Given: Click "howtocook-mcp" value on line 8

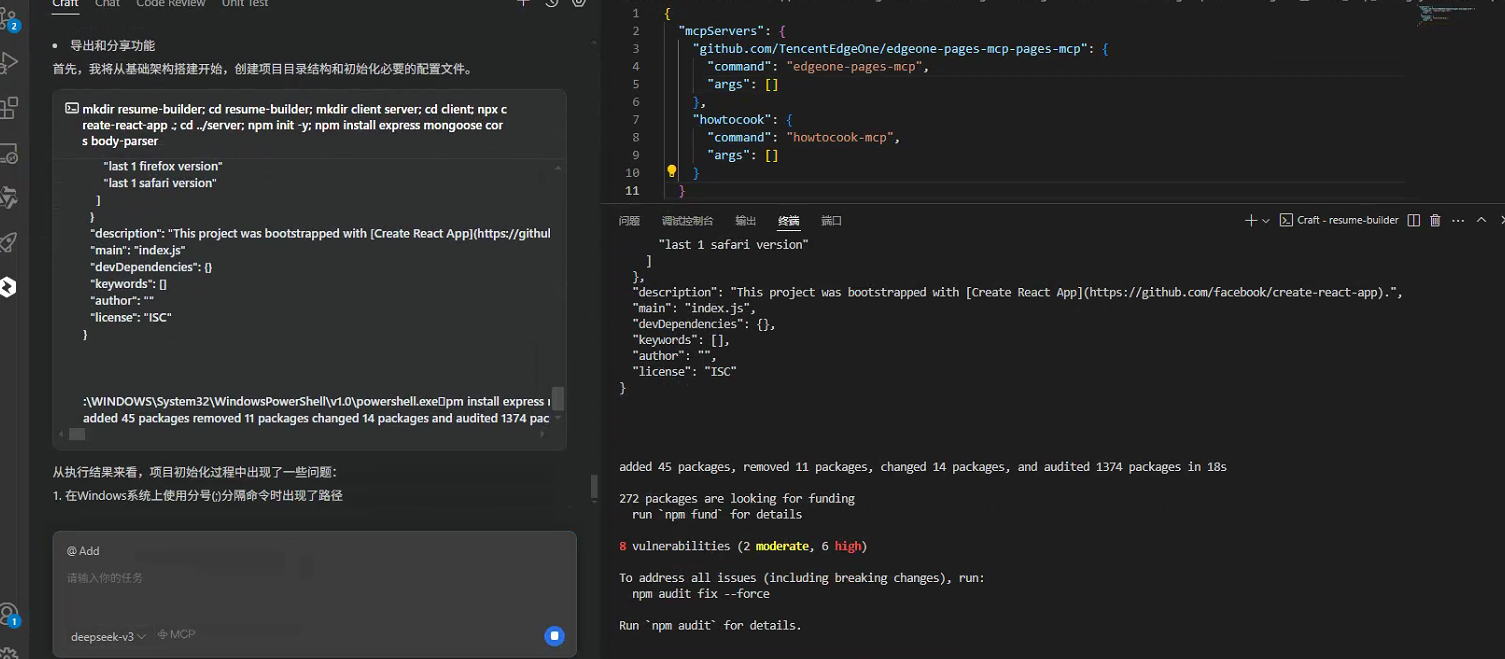Looking at the screenshot, I should click(840, 137).
